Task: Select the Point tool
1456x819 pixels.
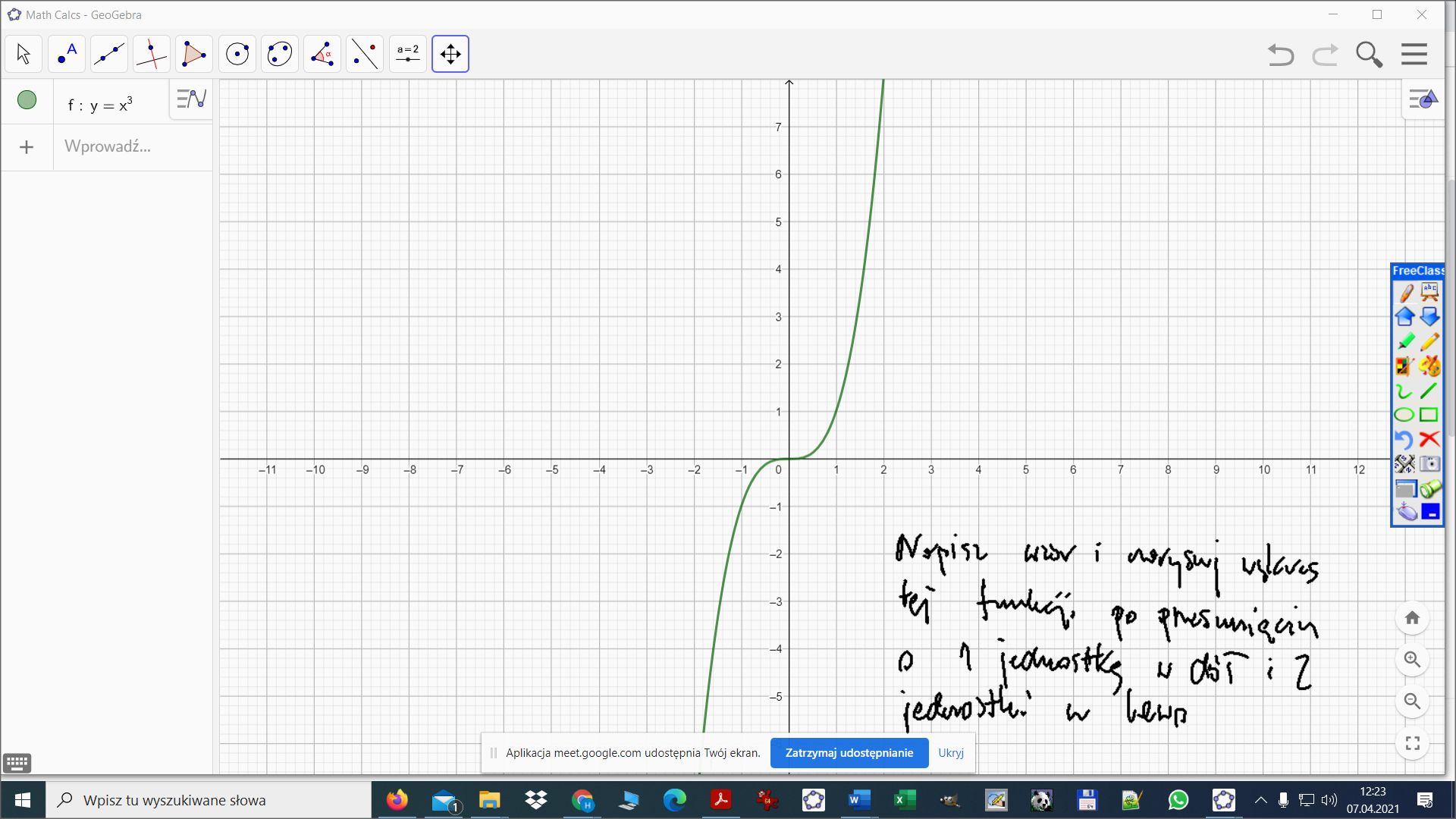Action: click(x=67, y=54)
